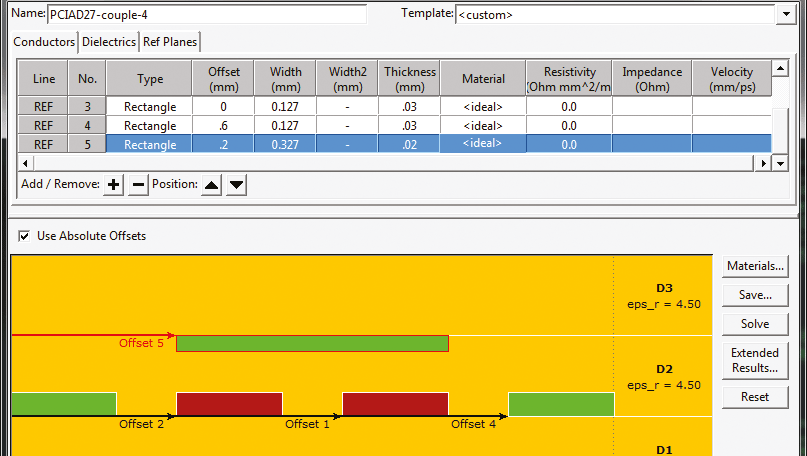This screenshot has height=456, width=807.
Task: Switch to the Dielectrics tab
Action: pyautogui.click(x=109, y=42)
